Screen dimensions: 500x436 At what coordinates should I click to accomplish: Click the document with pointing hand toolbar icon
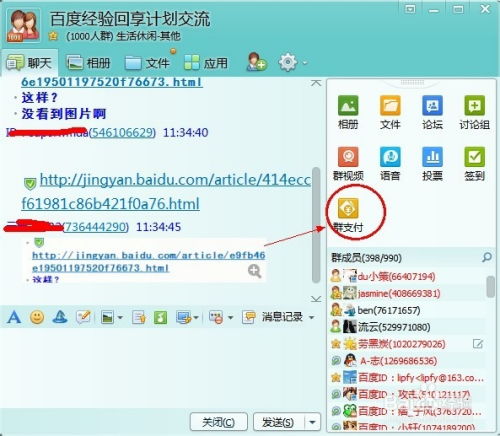point(138,317)
